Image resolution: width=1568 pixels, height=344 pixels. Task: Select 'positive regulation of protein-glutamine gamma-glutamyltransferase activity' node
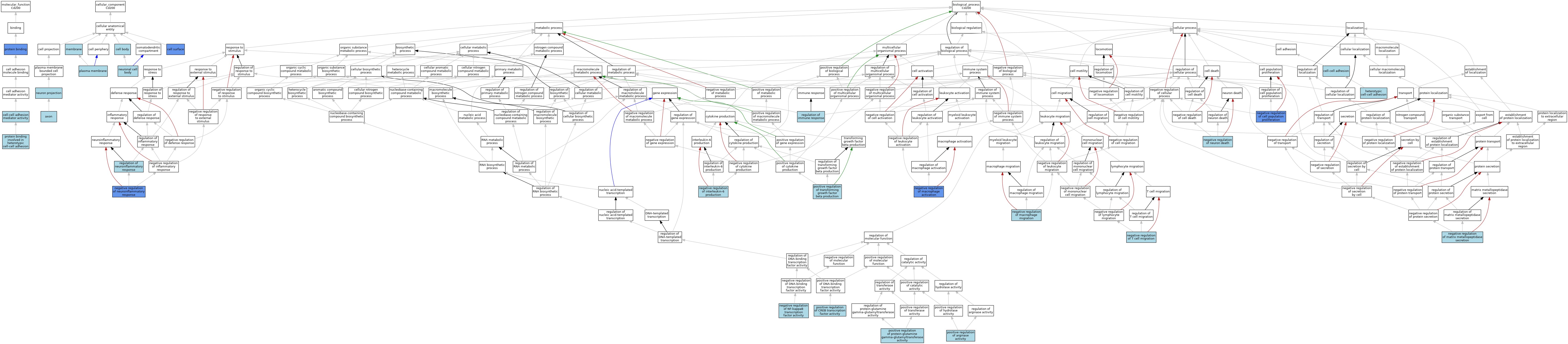click(x=902, y=336)
